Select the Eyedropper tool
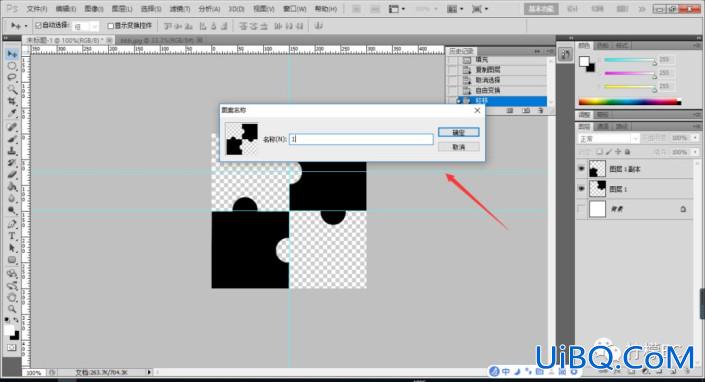 tap(12, 114)
